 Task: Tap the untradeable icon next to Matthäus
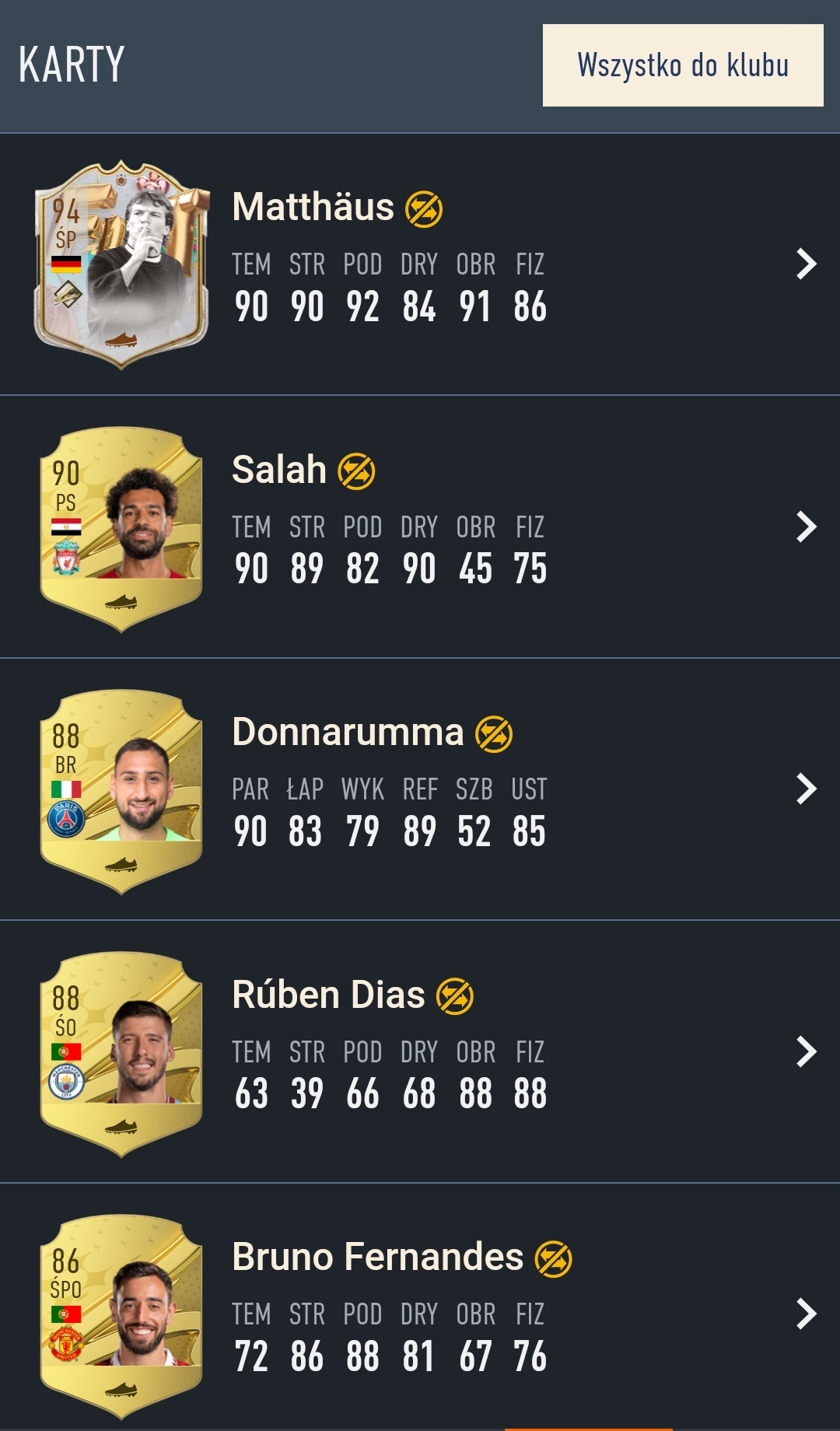pyautogui.click(x=424, y=208)
